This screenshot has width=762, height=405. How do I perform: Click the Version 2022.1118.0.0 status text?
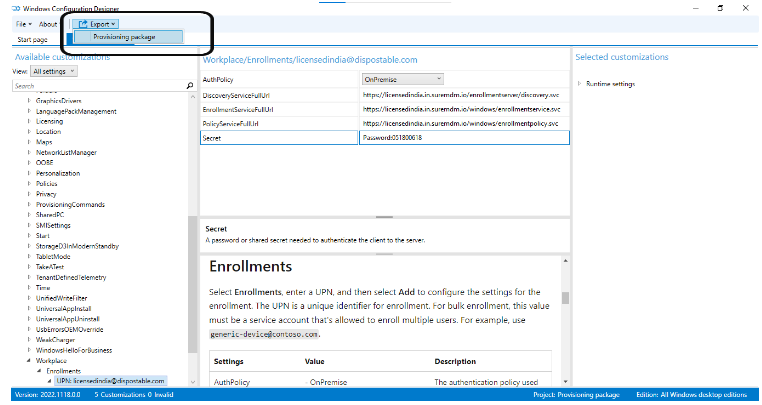tap(48, 395)
